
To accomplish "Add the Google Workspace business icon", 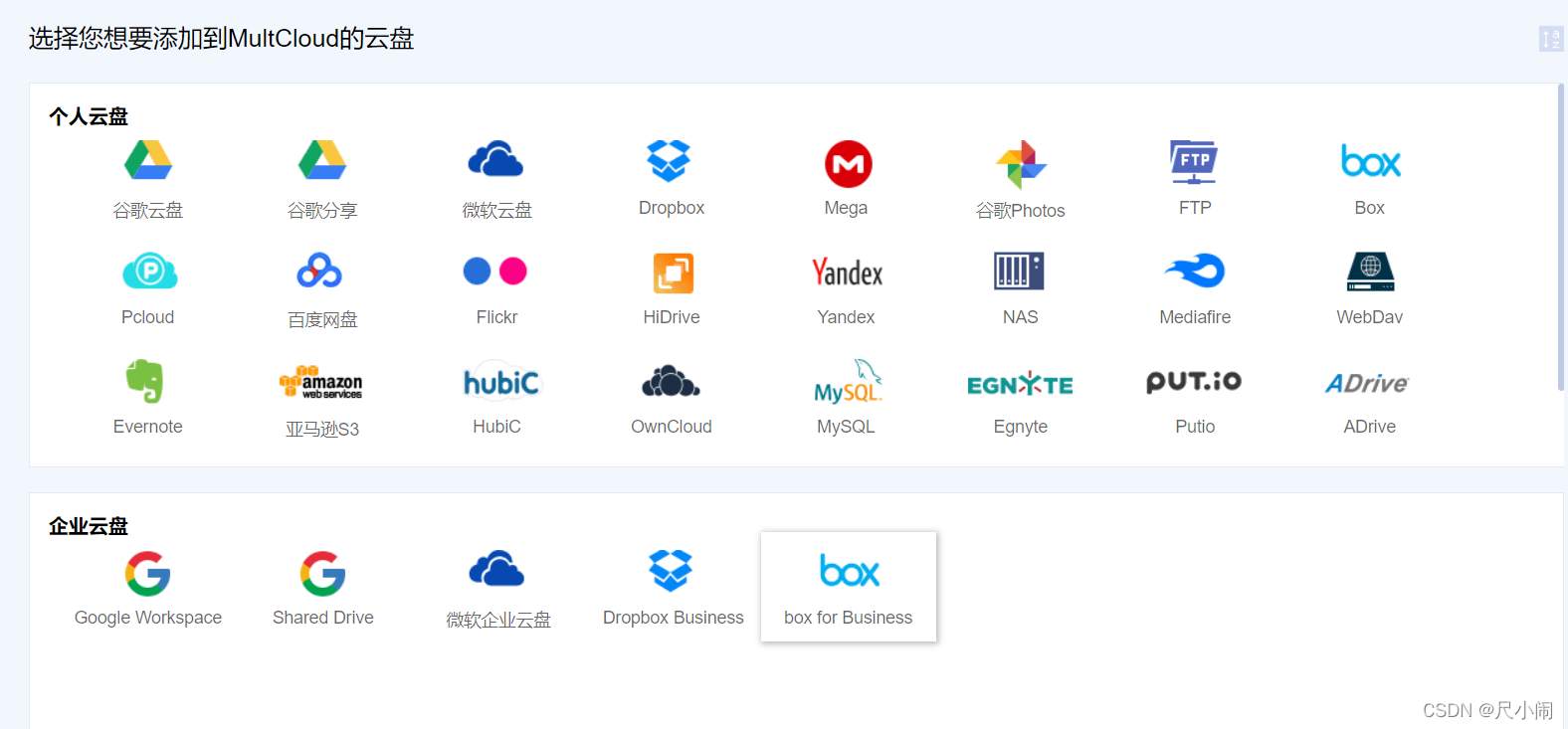I will click(148, 574).
